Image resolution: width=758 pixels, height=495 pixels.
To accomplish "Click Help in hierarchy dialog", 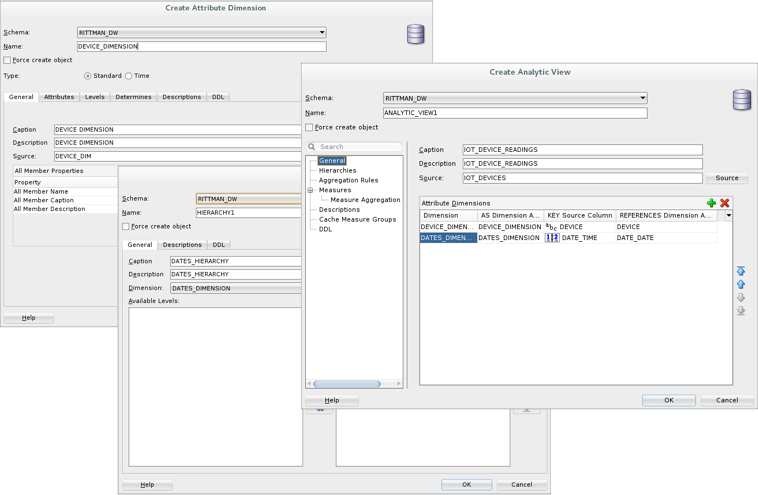I will click(x=147, y=484).
